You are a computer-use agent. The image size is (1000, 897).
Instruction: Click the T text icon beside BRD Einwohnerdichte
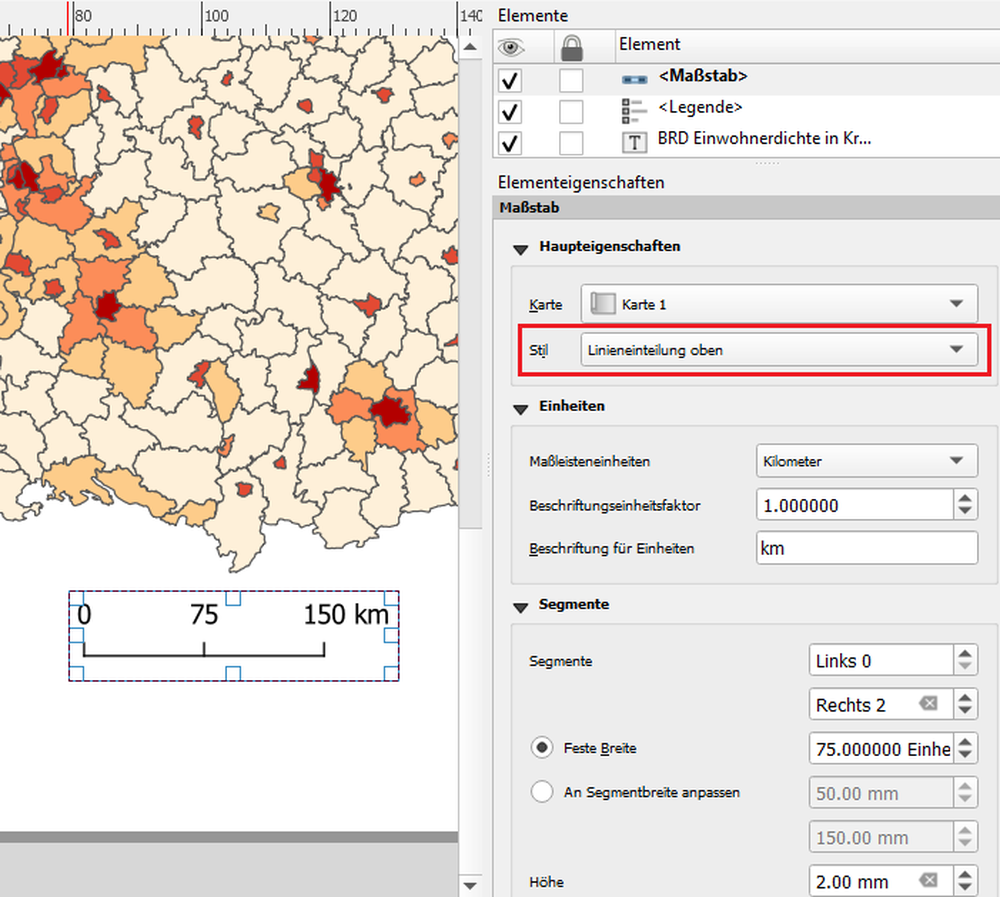point(634,142)
